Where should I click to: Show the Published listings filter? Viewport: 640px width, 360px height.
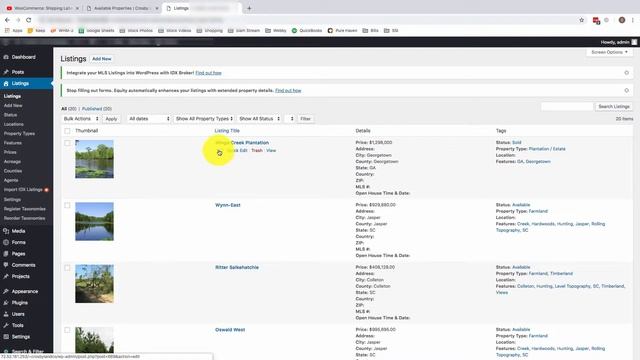(x=97, y=109)
